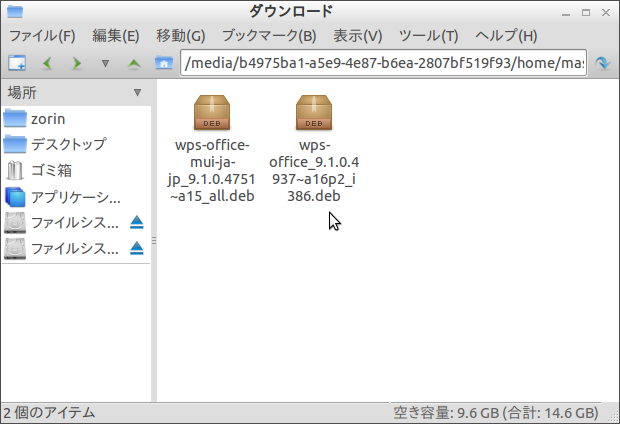This screenshot has height=424, width=620.
Task: Open a new tab with toolbar icon
Action: click(17, 63)
